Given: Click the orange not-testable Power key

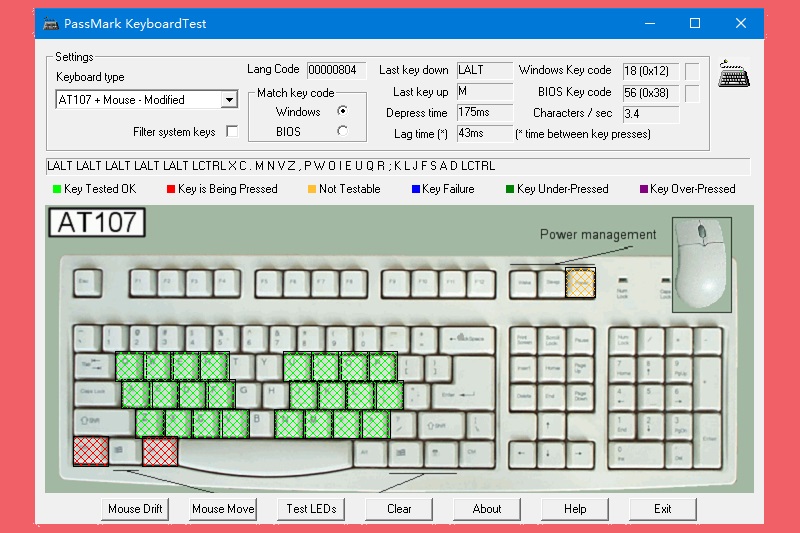Looking at the screenshot, I should click(581, 283).
